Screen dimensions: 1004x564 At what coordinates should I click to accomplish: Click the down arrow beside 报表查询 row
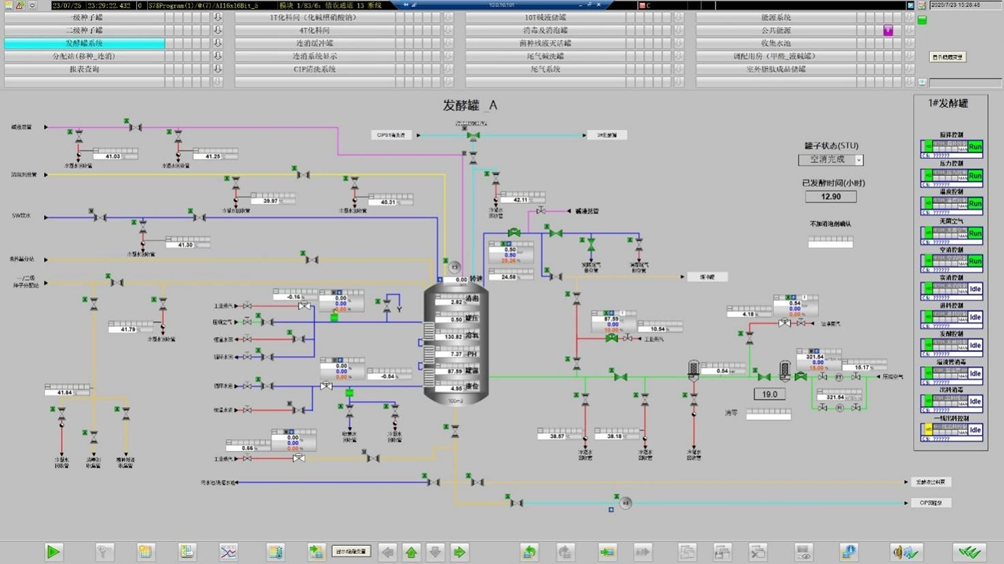point(218,70)
